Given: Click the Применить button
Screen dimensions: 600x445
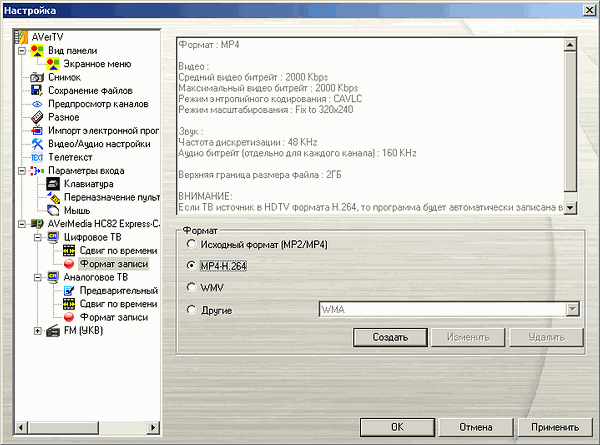Looking at the screenshot, I should (555, 427).
